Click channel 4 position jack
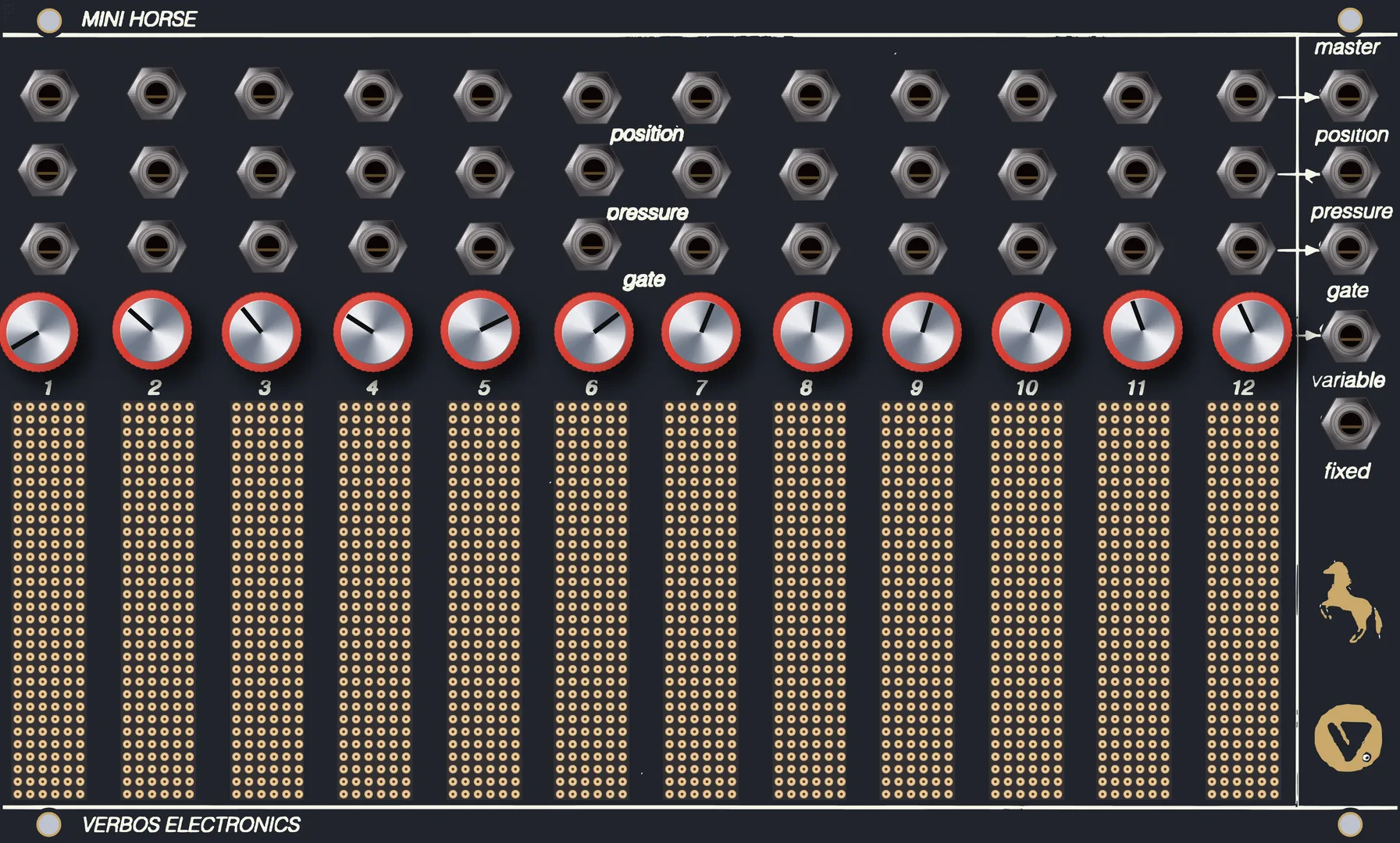The width and height of the screenshot is (1400, 843). (373, 96)
